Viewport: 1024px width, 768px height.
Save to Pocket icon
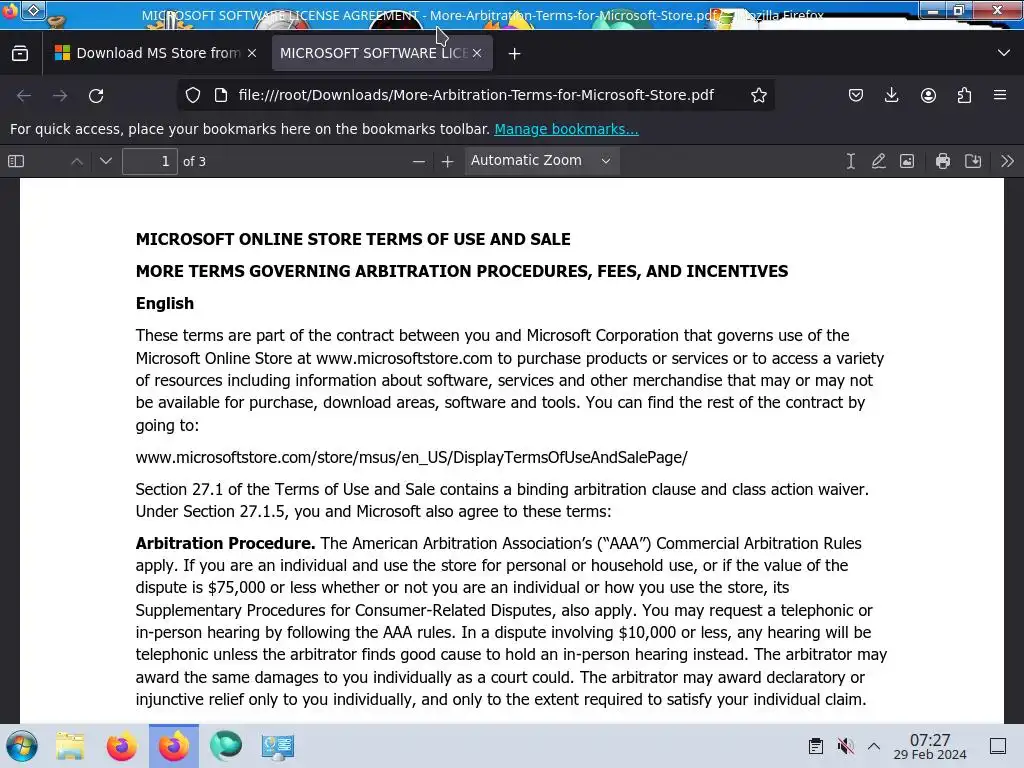856,95
